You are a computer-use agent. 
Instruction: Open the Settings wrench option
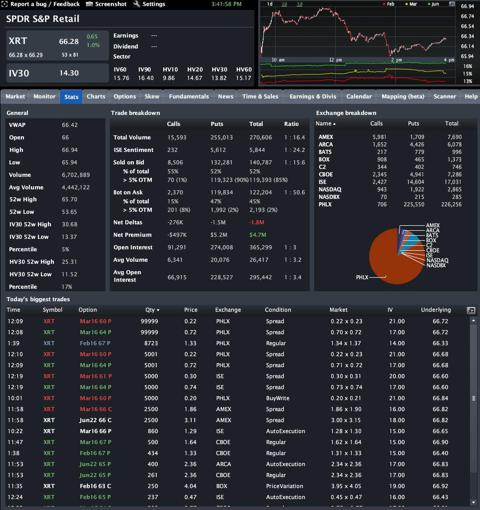(149, 4)
